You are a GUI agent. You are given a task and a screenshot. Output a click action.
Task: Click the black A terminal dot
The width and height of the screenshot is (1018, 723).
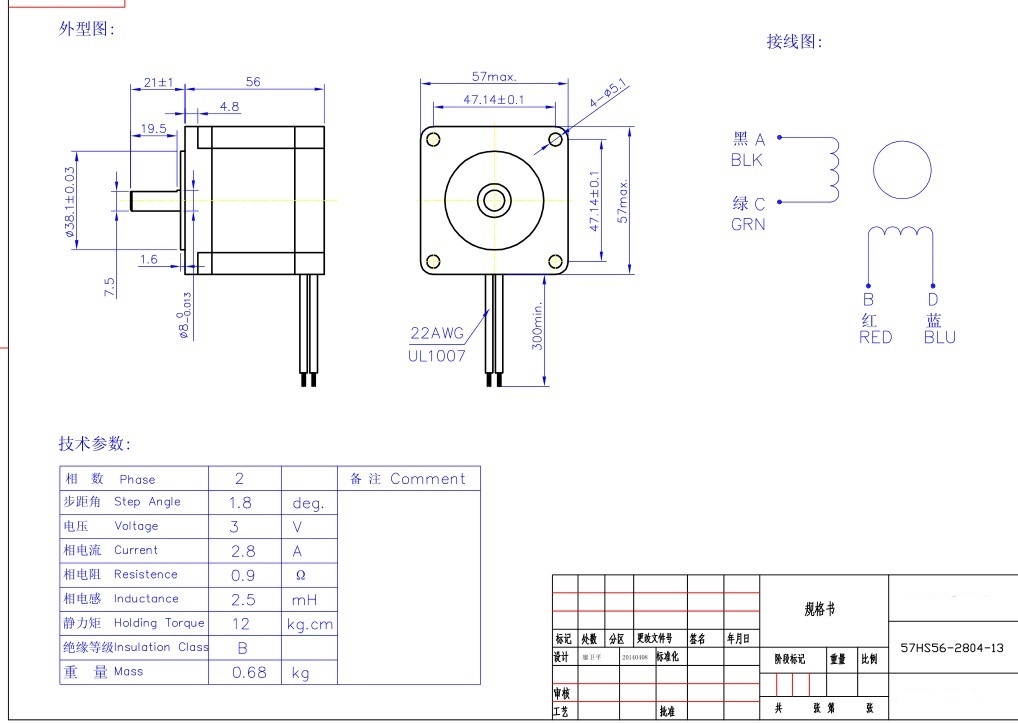(x=780, y=138)
